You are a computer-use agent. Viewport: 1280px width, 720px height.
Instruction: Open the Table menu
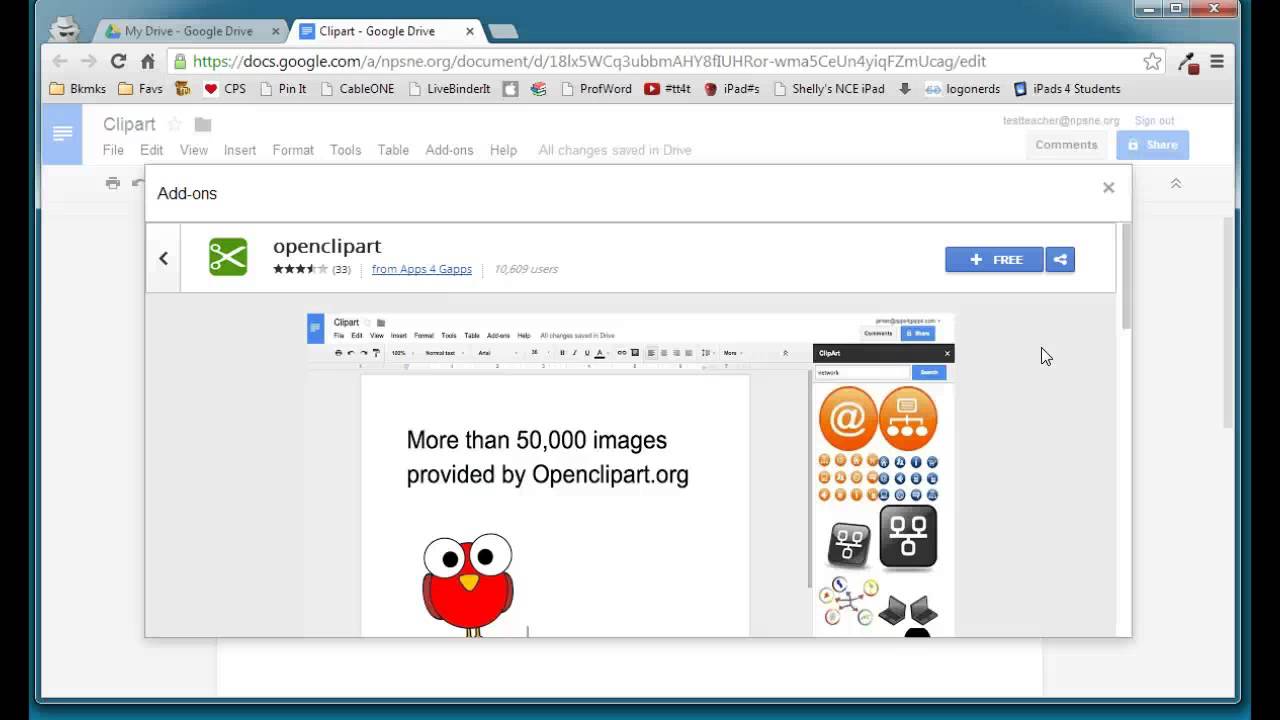(x=393, y=150)
